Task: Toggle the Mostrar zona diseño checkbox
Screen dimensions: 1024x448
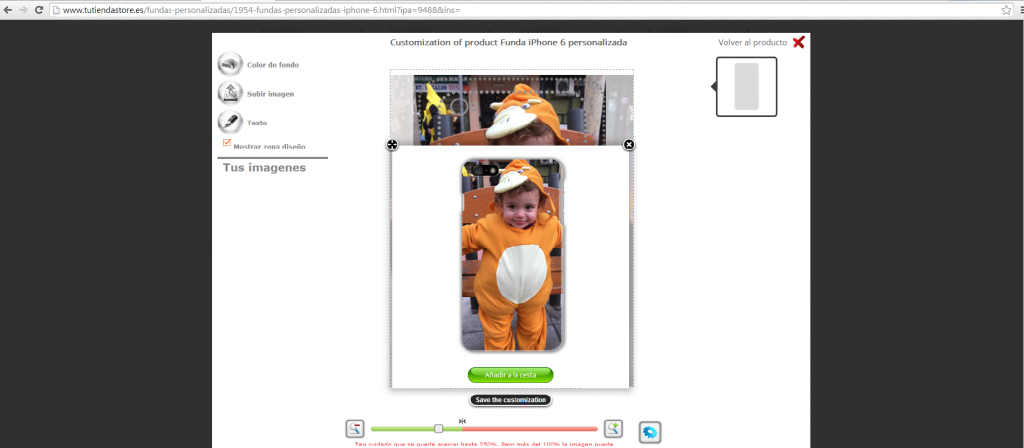Action: [227, 143]
